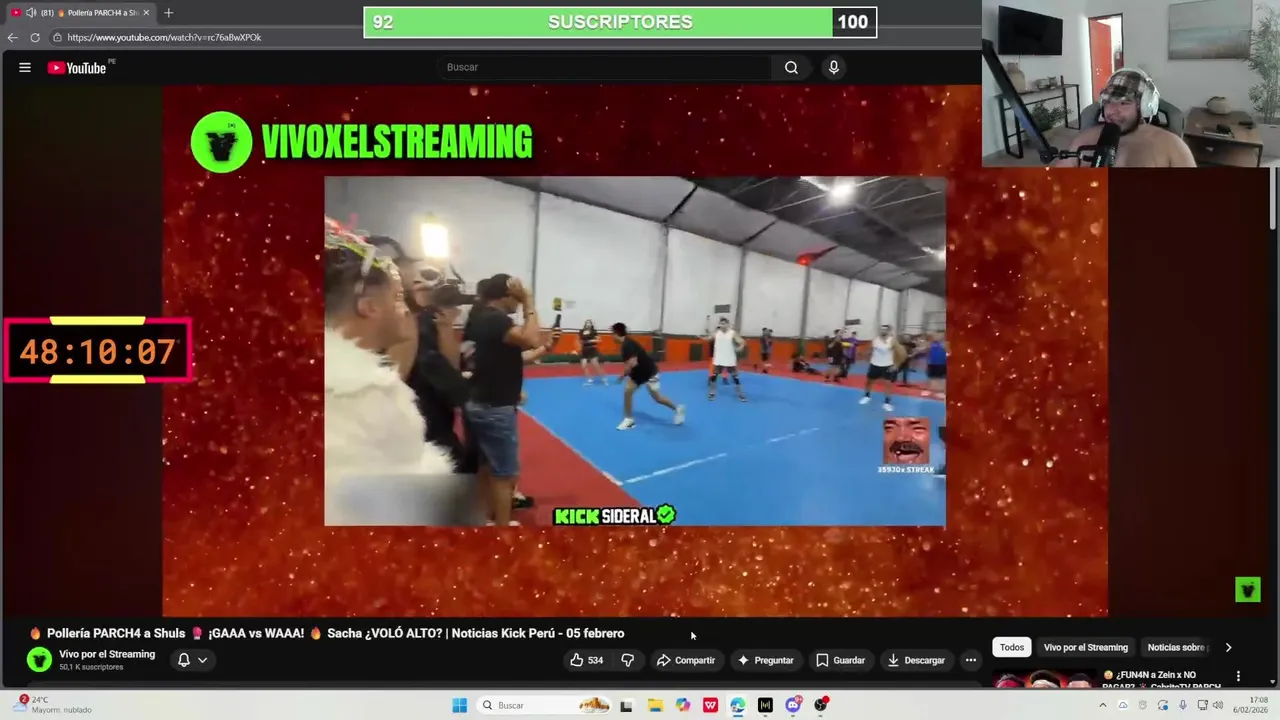Screen dimensions: 1280x720
Task: Download the video with Descargar
Action: 915,660
